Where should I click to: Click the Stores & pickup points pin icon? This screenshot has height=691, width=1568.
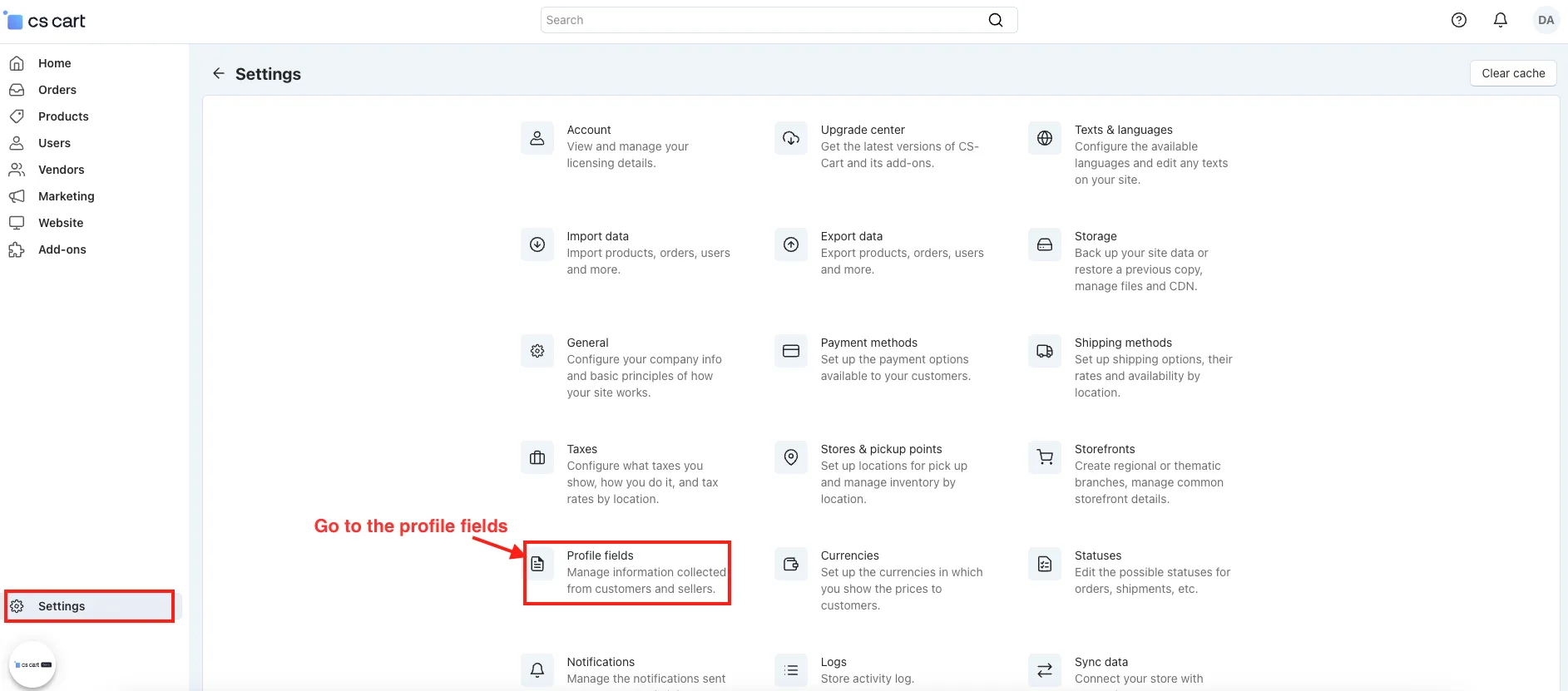click(x=791, y=457)
